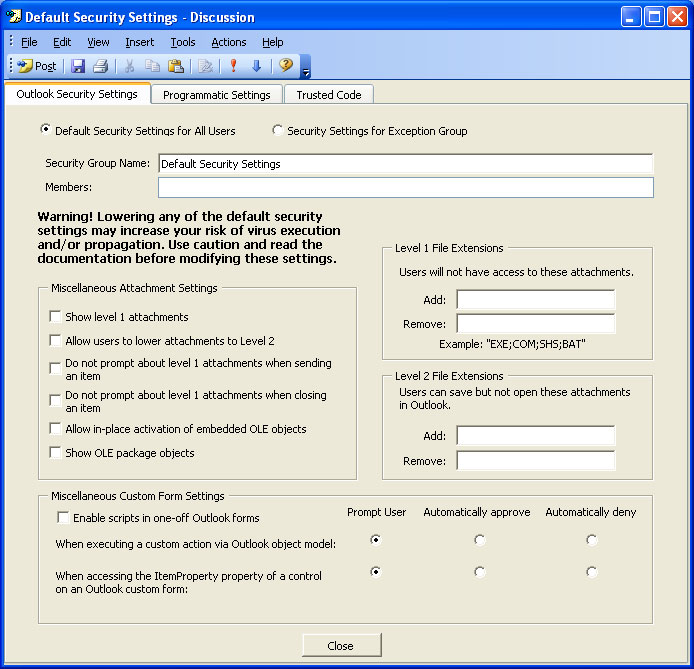Select Default Security Settings for All Users
694x669 pixels.
click(x=45, y=130)
